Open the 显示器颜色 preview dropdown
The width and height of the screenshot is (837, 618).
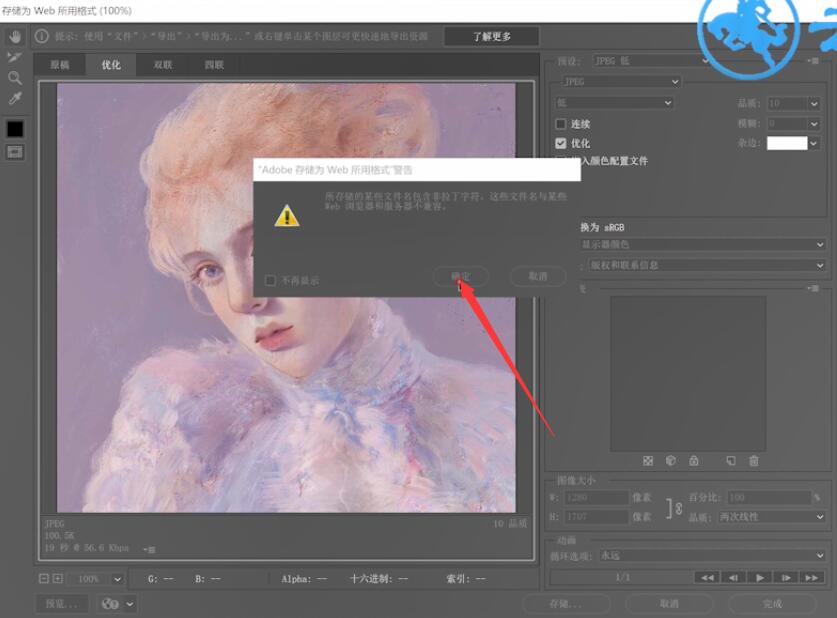(702, 244)
